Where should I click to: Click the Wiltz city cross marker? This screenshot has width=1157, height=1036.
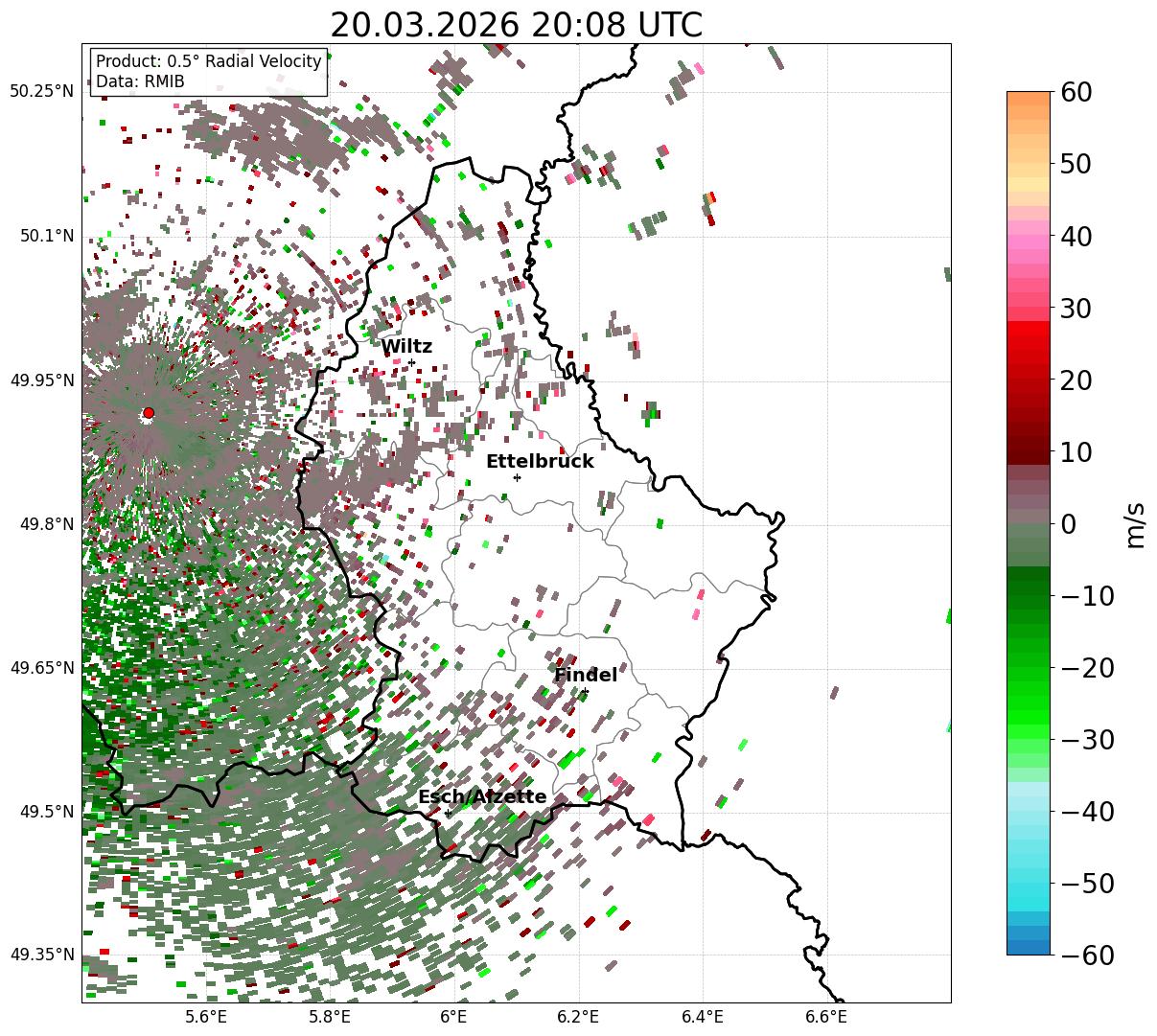411,362
